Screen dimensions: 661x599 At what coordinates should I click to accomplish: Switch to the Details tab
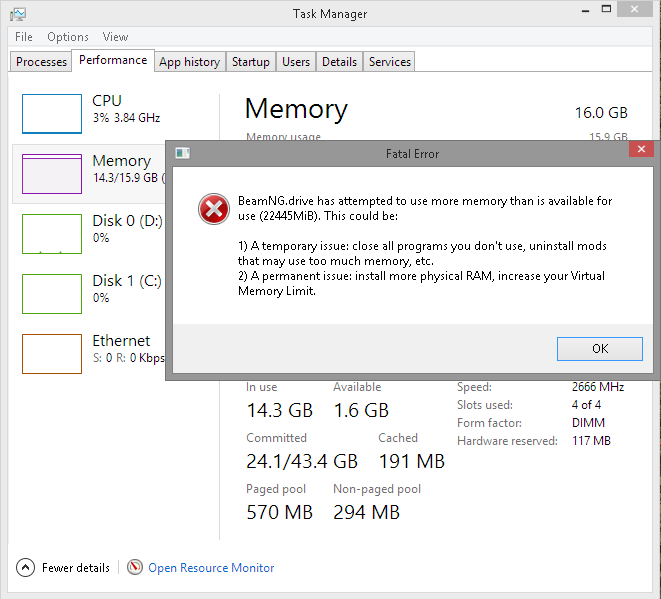pos(339,62)
